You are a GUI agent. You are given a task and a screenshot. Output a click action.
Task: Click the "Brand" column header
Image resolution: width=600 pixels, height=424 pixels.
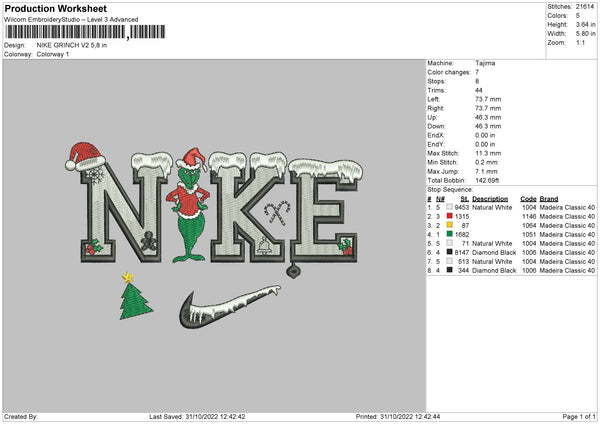(x=549, y=199)
